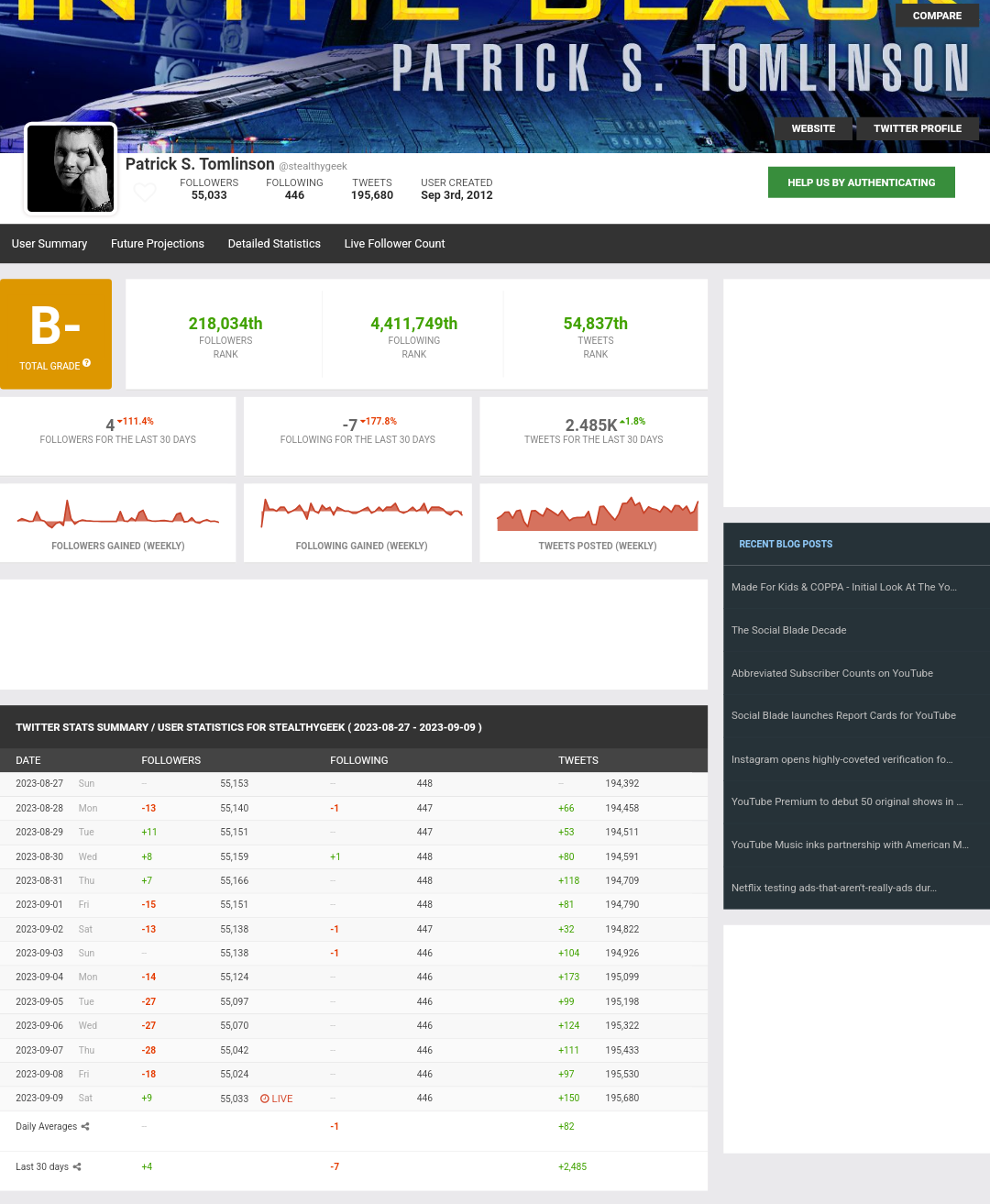
Task: Click the share icon next to Daily Averages
Action: (x=85, y=1127)
